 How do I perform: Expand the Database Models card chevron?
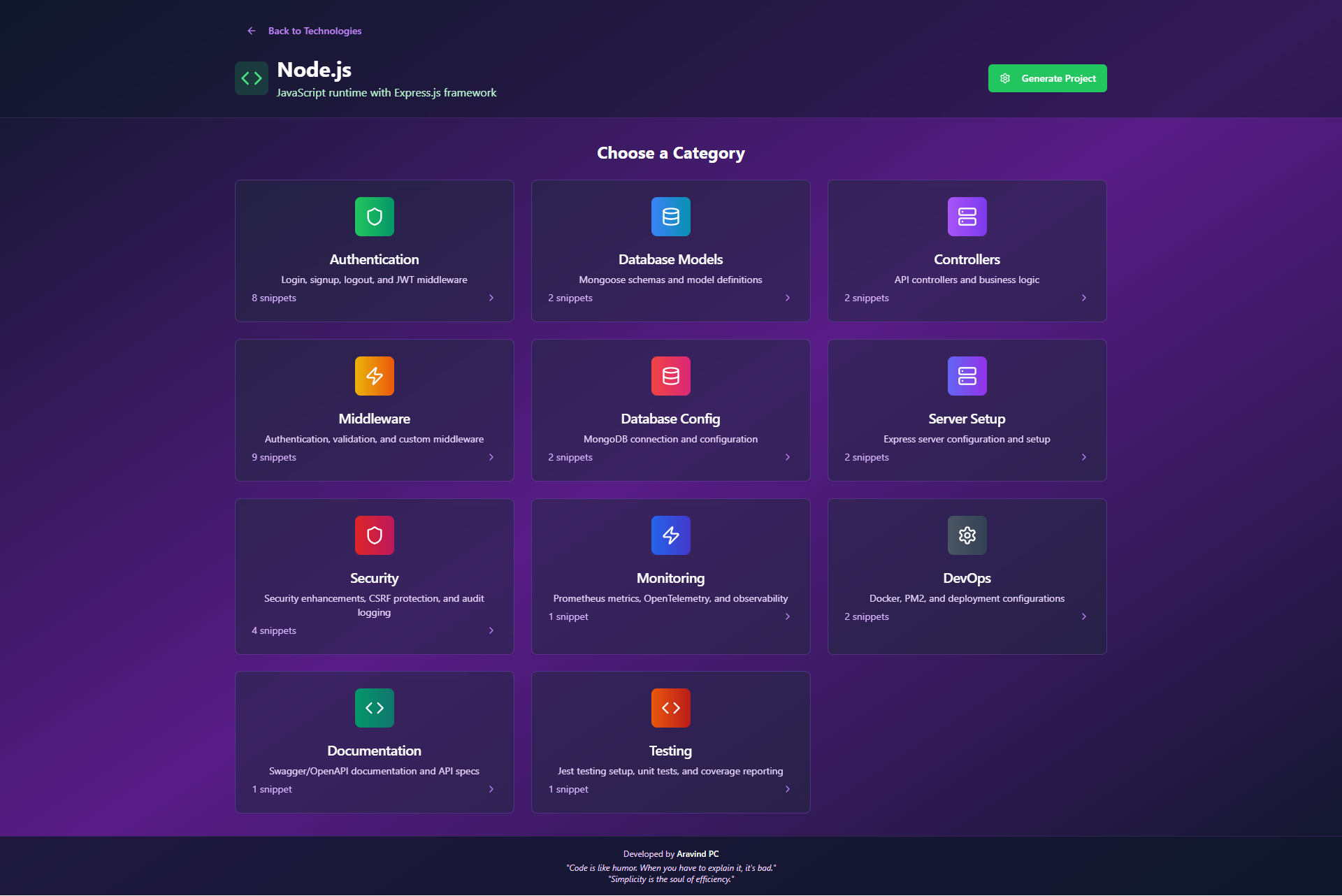788,298
